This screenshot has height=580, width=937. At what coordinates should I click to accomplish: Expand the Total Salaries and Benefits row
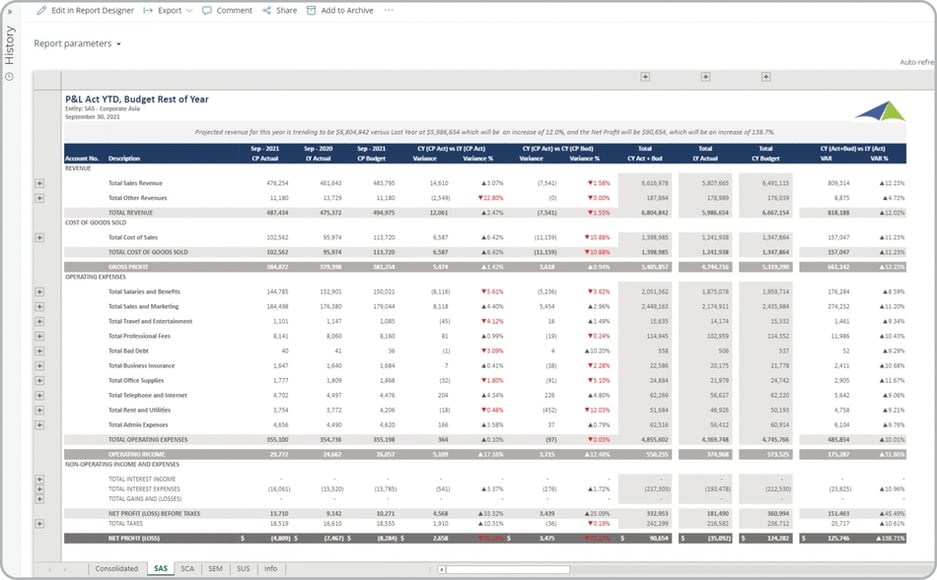(x=40, y=291)
